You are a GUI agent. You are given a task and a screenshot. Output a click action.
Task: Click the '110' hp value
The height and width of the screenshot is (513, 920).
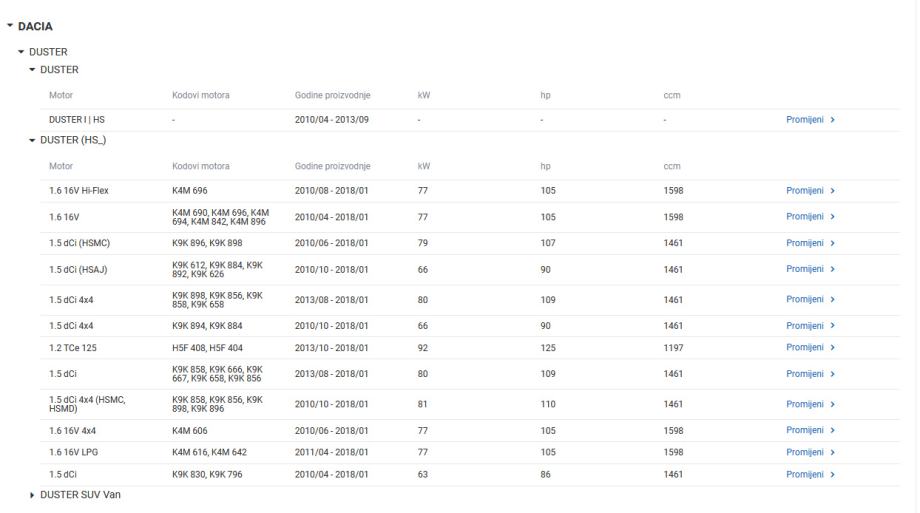(548, 404)
